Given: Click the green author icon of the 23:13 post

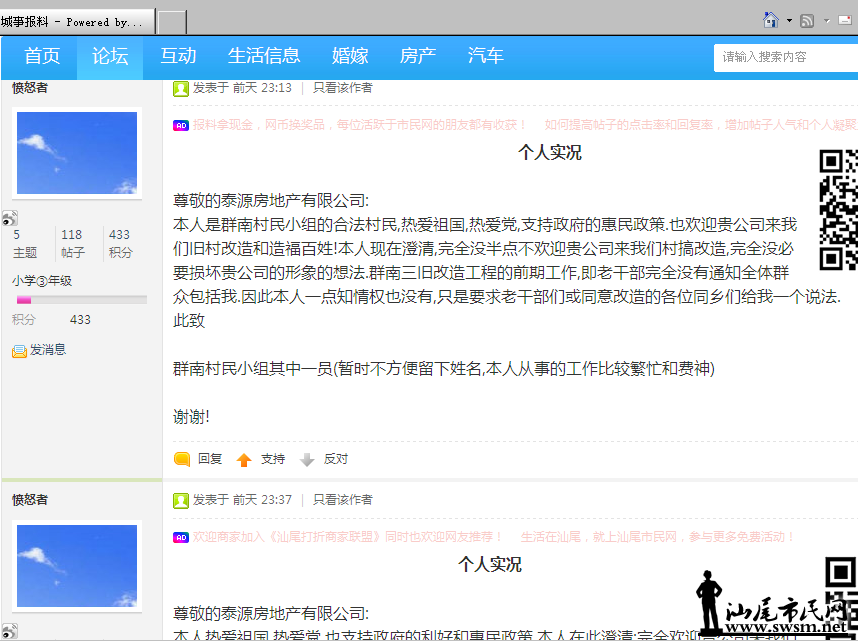Looking at the screenshot, I should tap(181, 89).
